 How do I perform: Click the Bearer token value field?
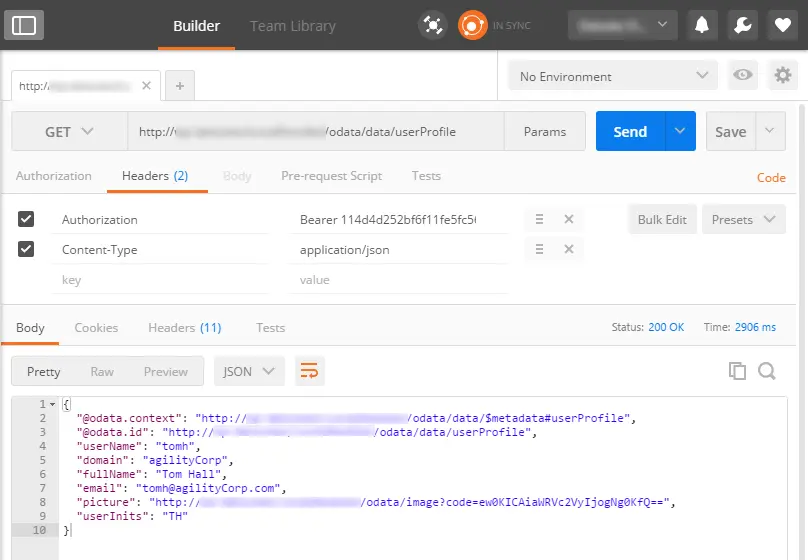coord(399,219)
